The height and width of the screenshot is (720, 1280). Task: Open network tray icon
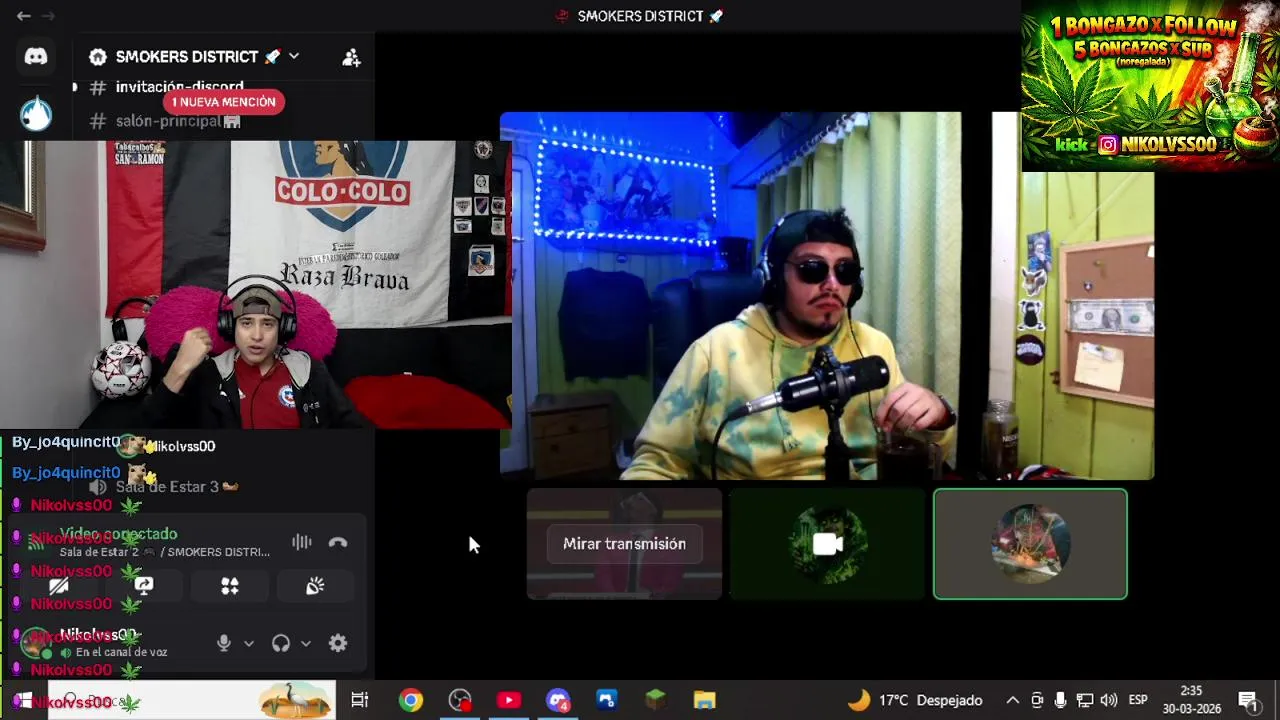point(1085,700)
